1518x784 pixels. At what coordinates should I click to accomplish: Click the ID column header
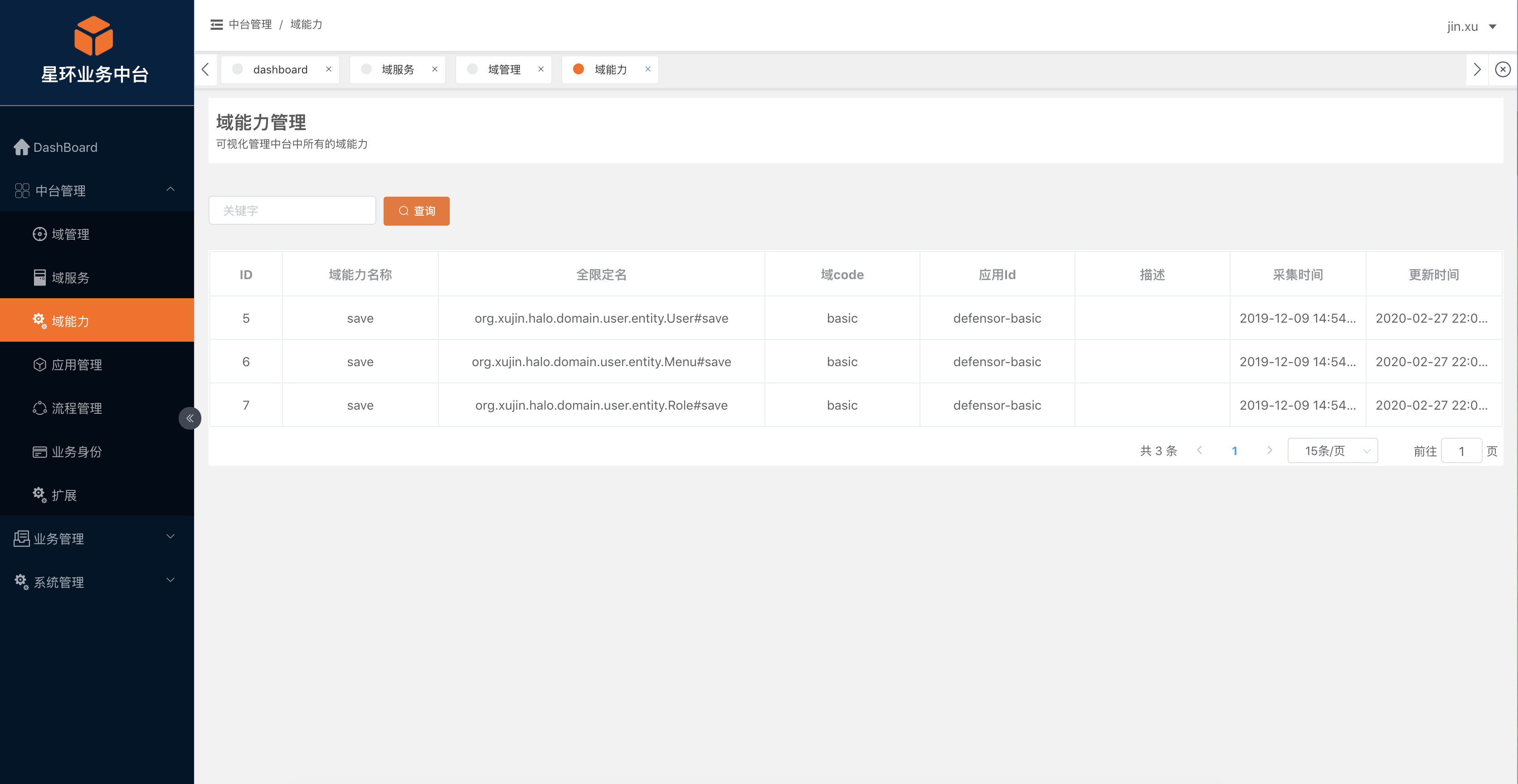pyautogui.click(x=246, y=275)
